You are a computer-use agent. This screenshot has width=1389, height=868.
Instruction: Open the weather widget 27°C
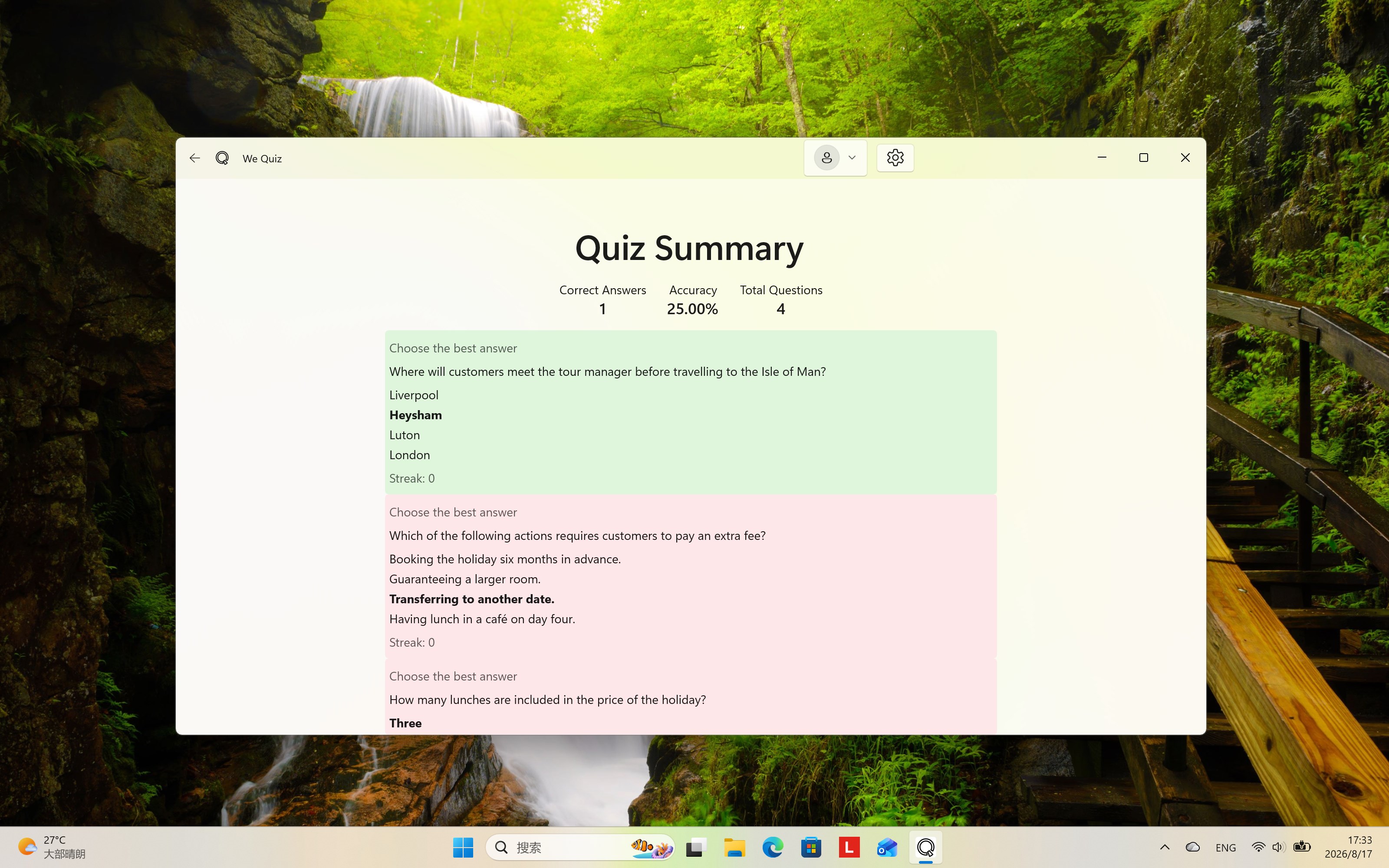52,847
